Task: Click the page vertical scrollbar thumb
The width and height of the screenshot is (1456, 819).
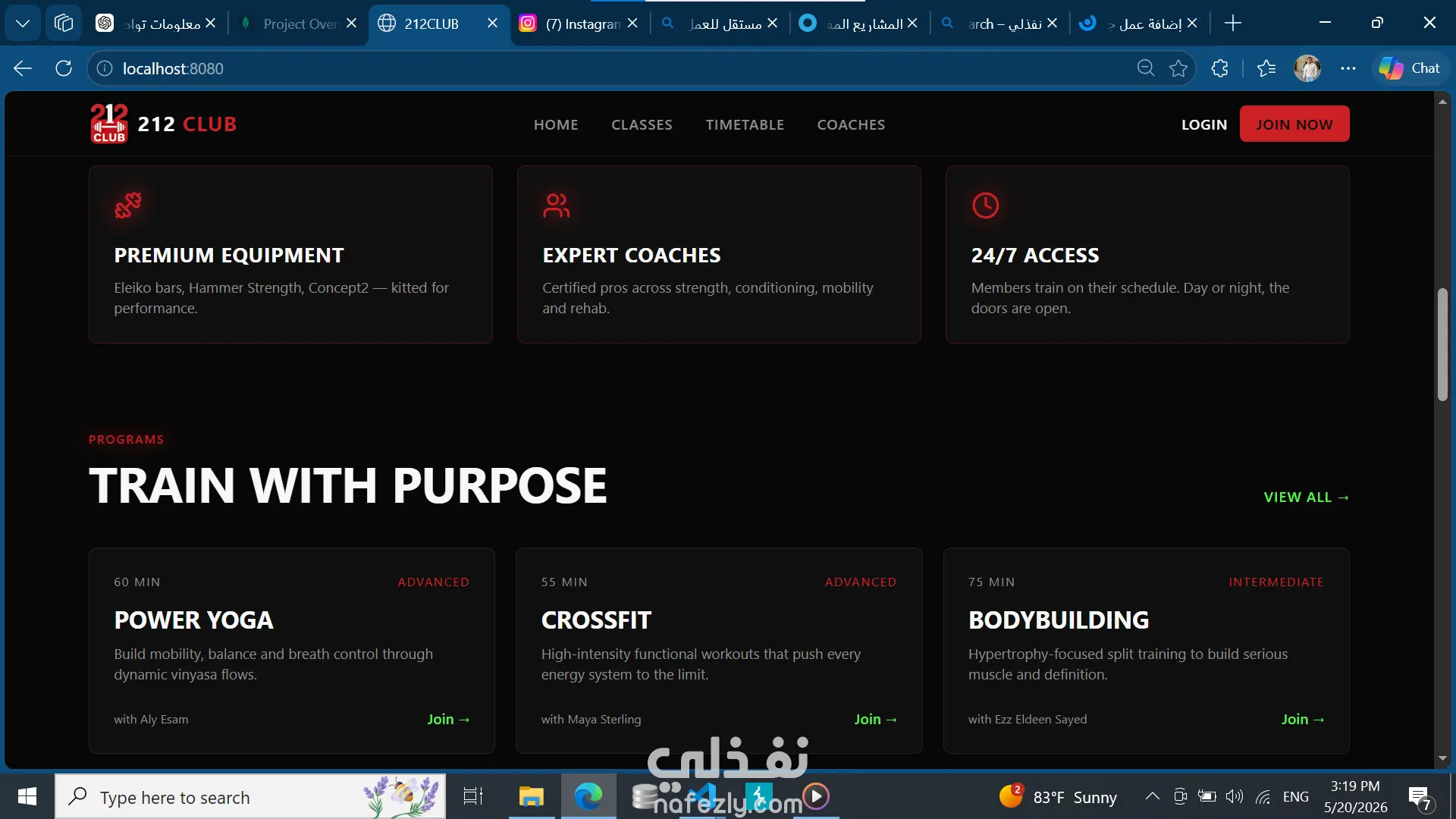Action: point(1442,345)
